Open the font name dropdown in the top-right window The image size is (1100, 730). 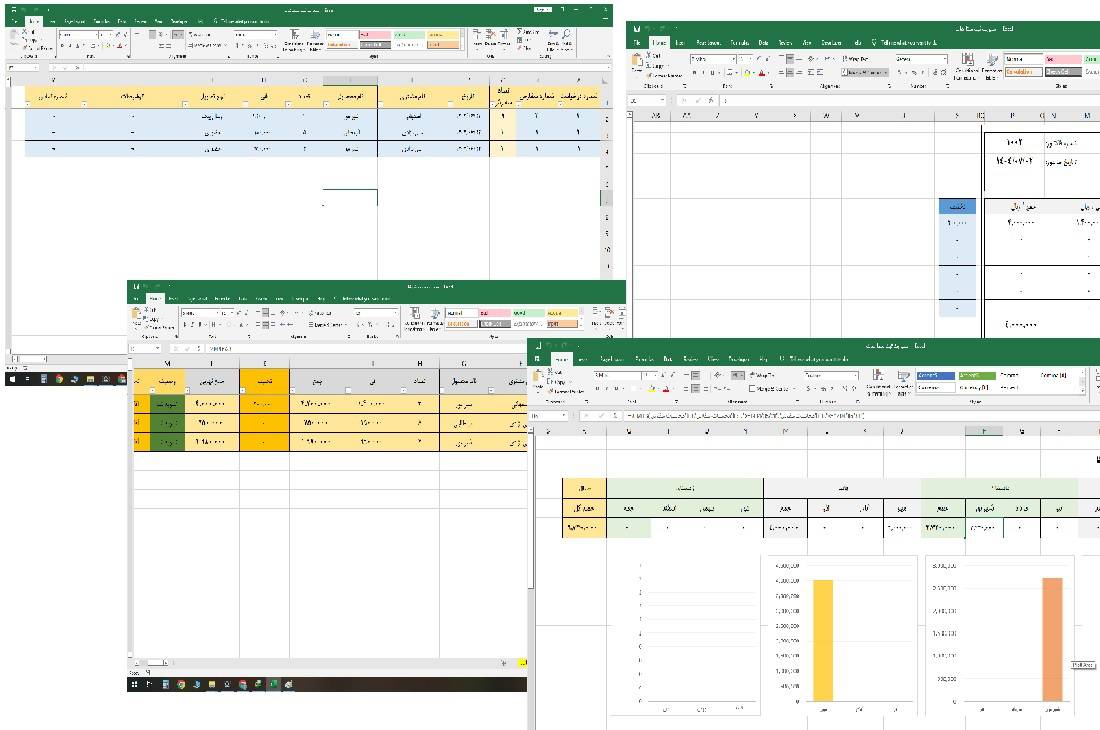[x=732, y=59]
